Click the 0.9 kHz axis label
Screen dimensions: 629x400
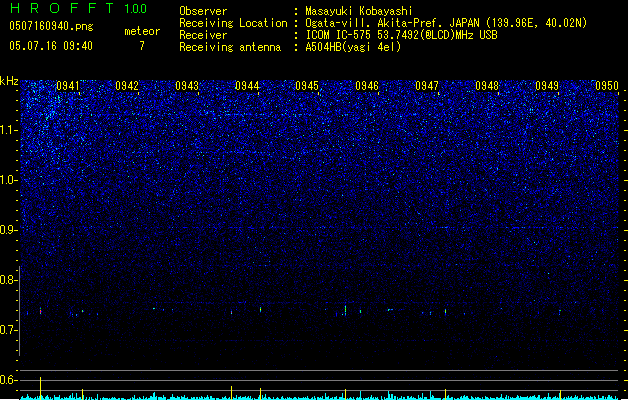tap(9, 230)
